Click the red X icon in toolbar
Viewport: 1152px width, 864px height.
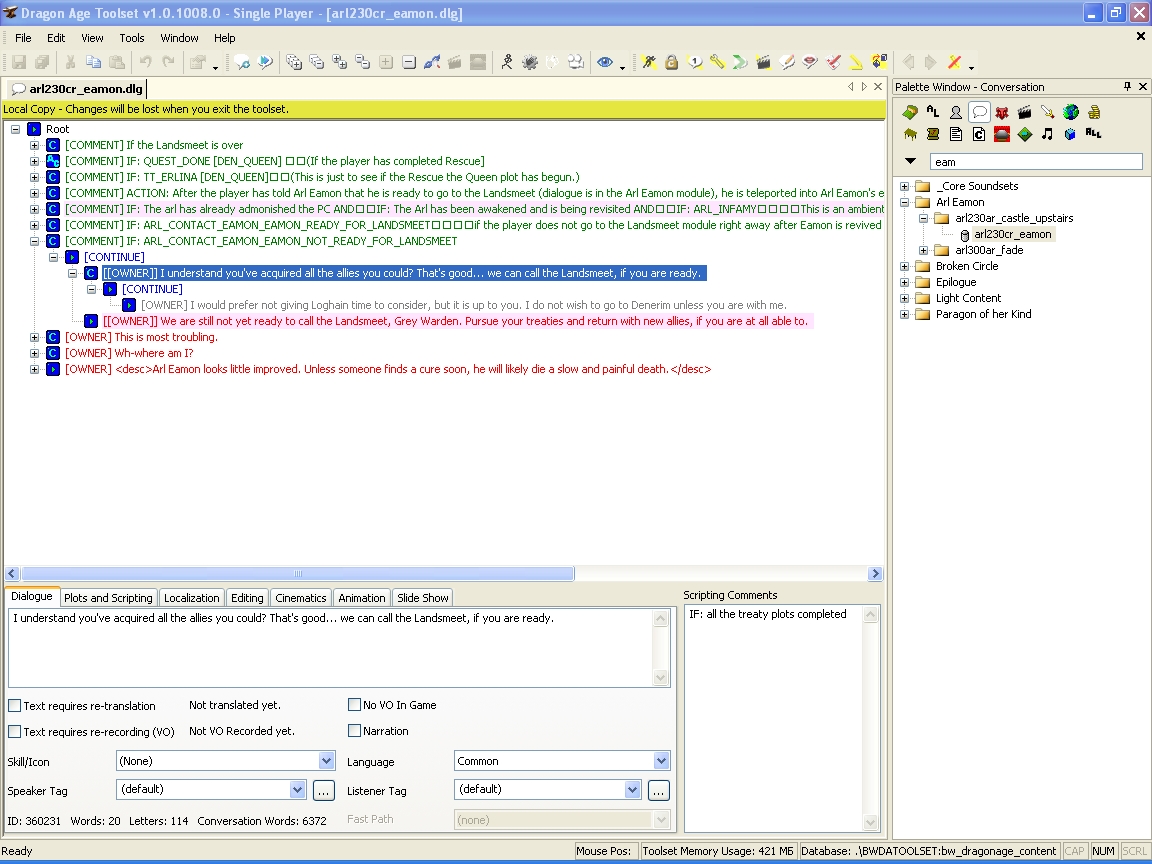(954, 62)
